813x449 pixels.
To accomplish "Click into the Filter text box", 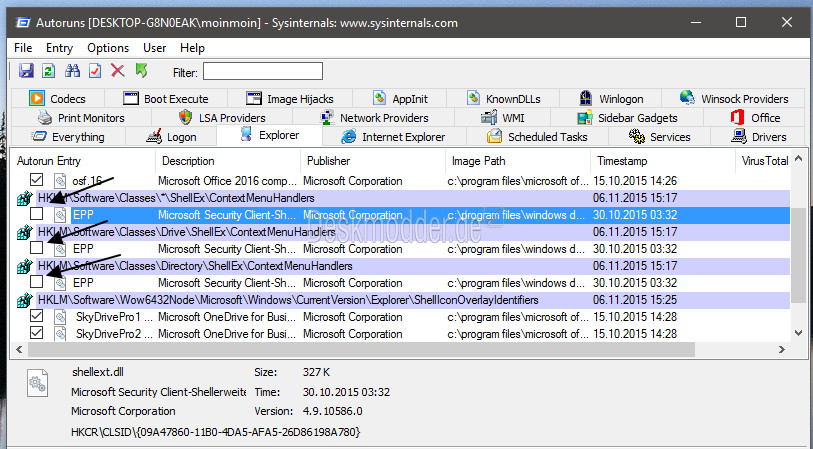I will [263, 71].
